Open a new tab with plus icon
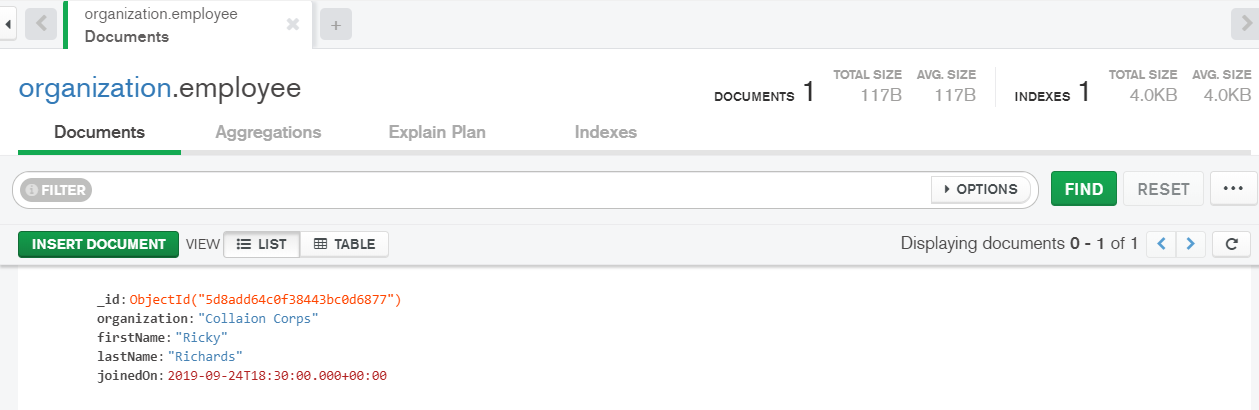 tap(336, 26)
